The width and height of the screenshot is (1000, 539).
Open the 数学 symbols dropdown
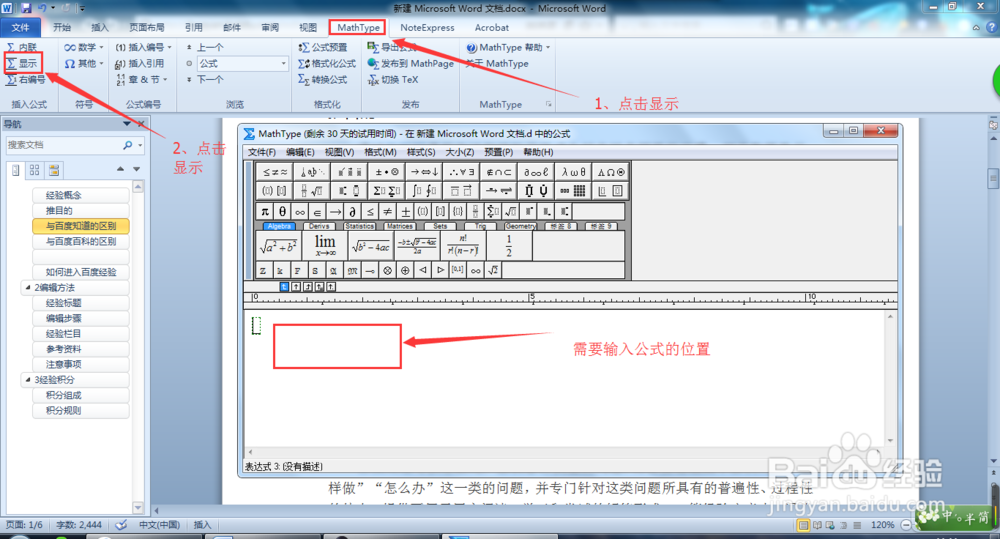tap(84, 47)
